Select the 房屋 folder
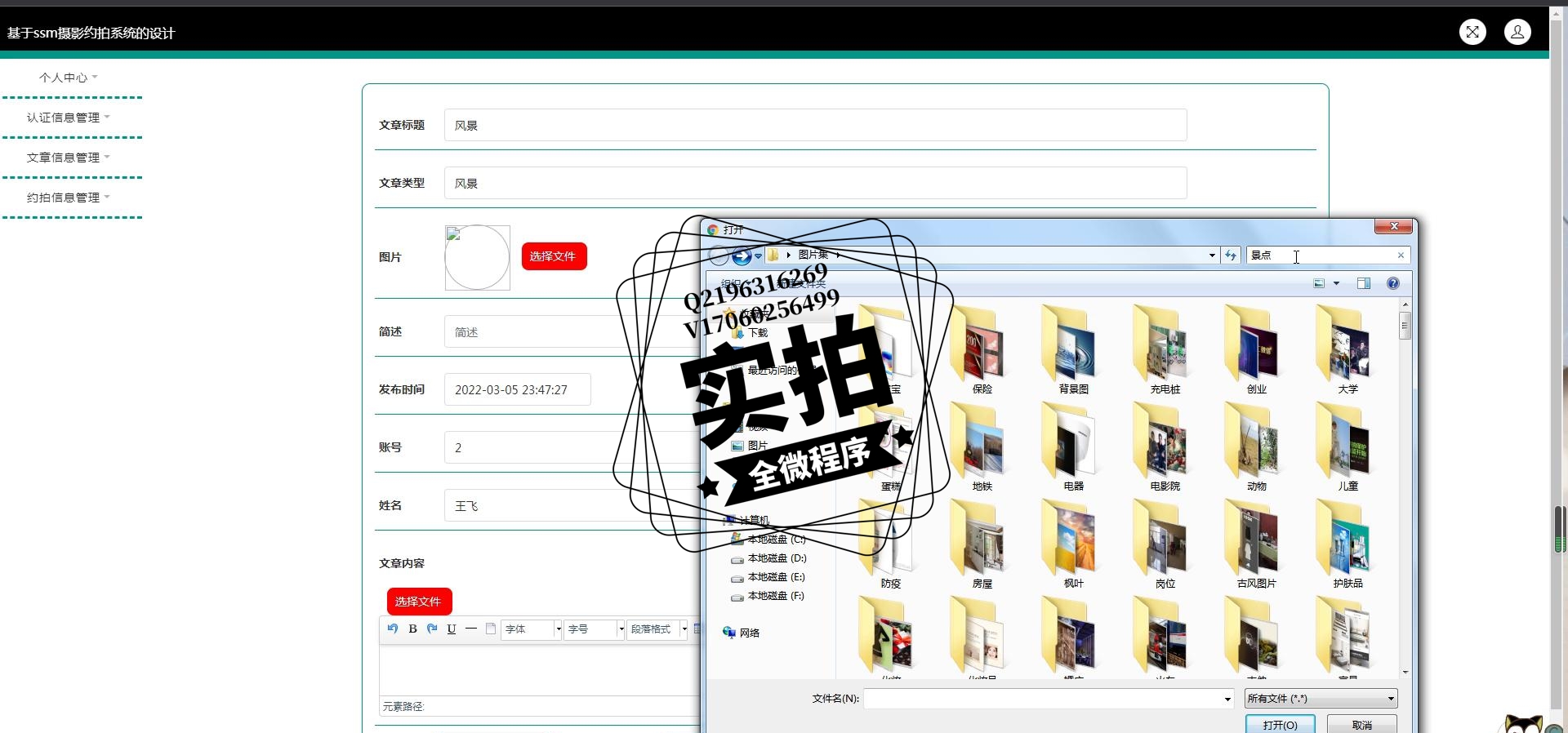The width and height of the screenshot is (1568, 733). (x=982, y=544)
